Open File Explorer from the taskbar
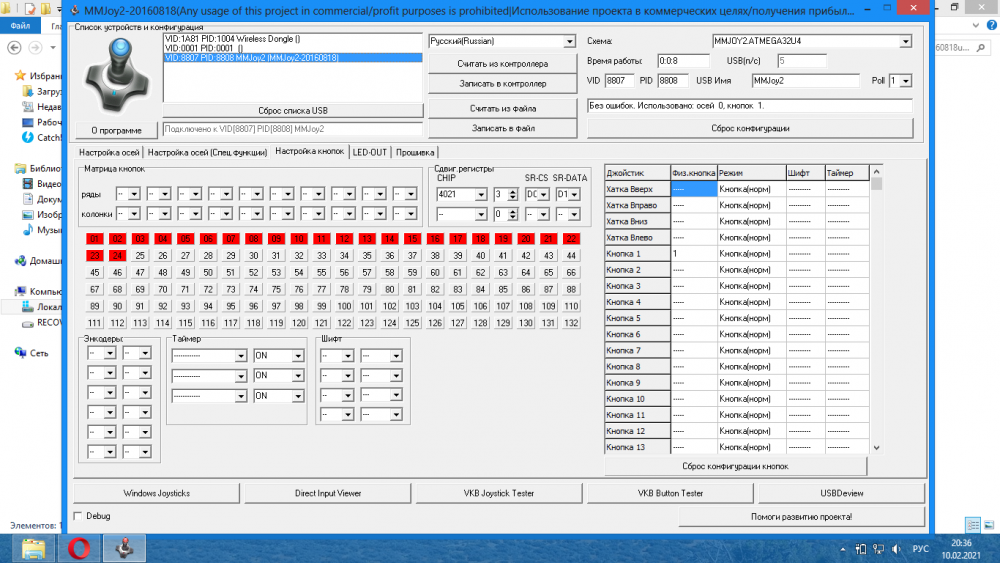The height and width of the screenshot is (563, 1000). (34, 548)
